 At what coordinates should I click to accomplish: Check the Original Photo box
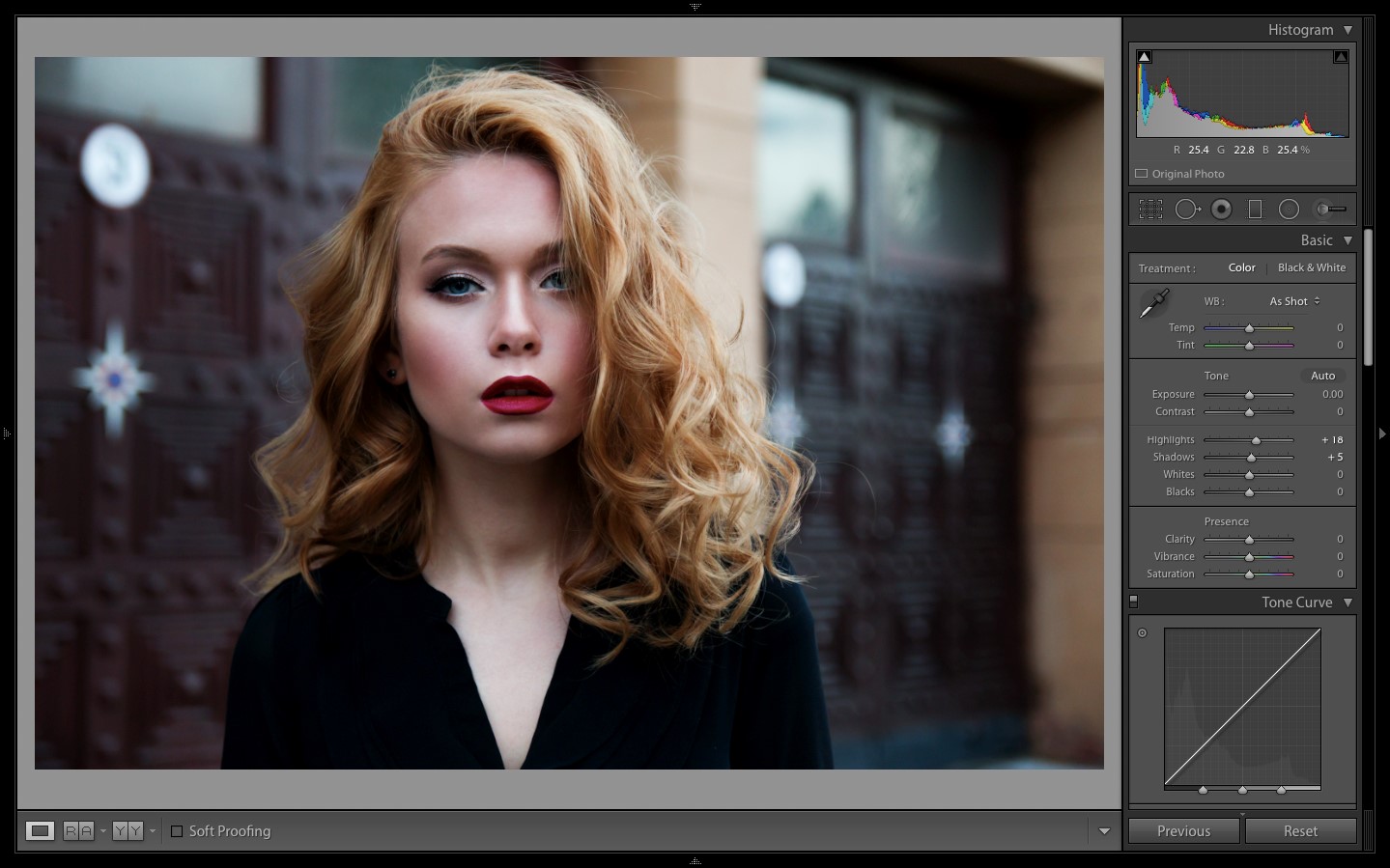click(1142, 174)
